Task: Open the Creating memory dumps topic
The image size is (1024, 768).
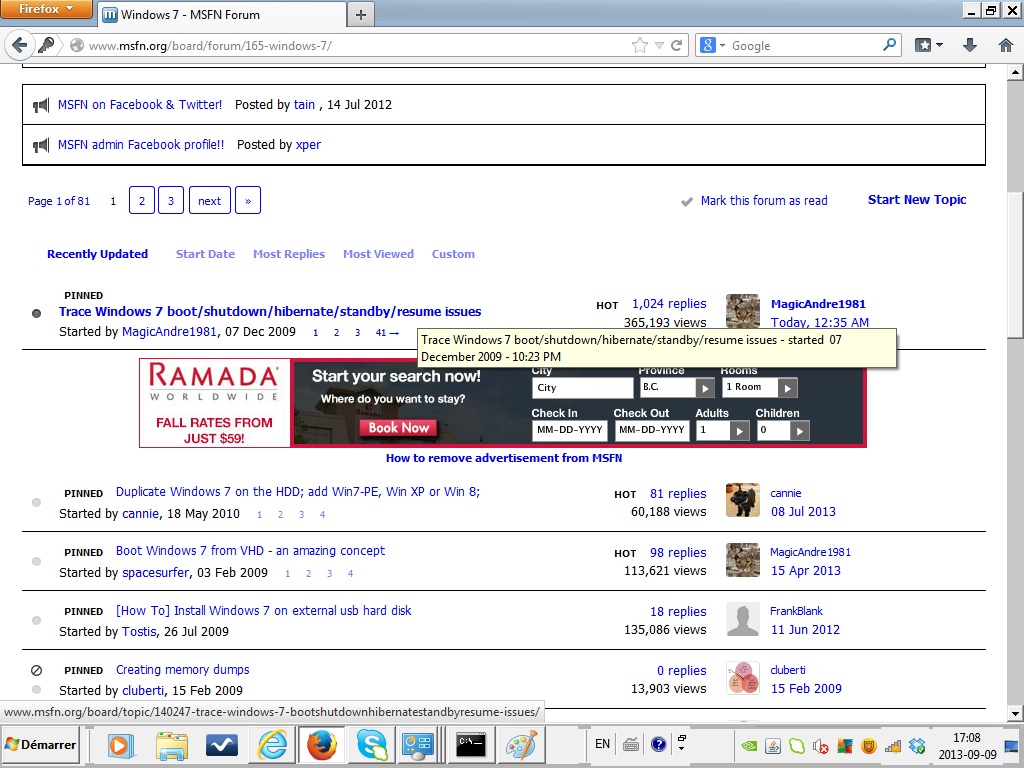Action: [x=182, y=669]
